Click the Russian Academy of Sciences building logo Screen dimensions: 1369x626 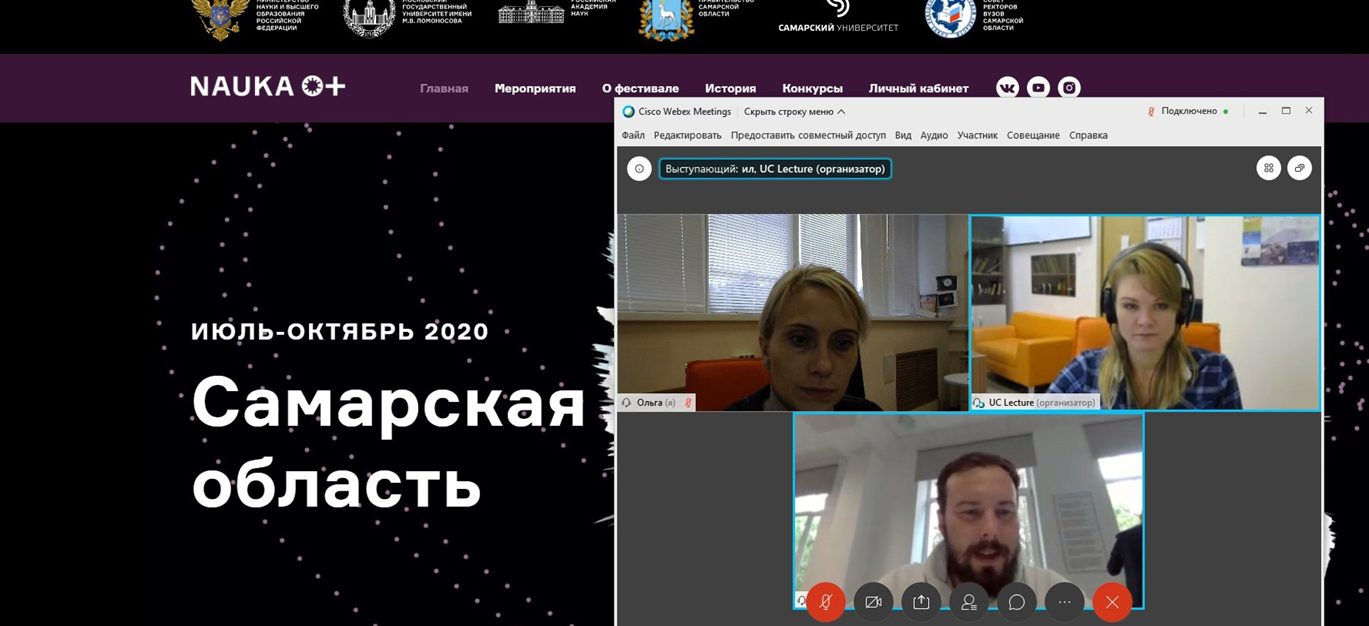[x=531, y=12]
